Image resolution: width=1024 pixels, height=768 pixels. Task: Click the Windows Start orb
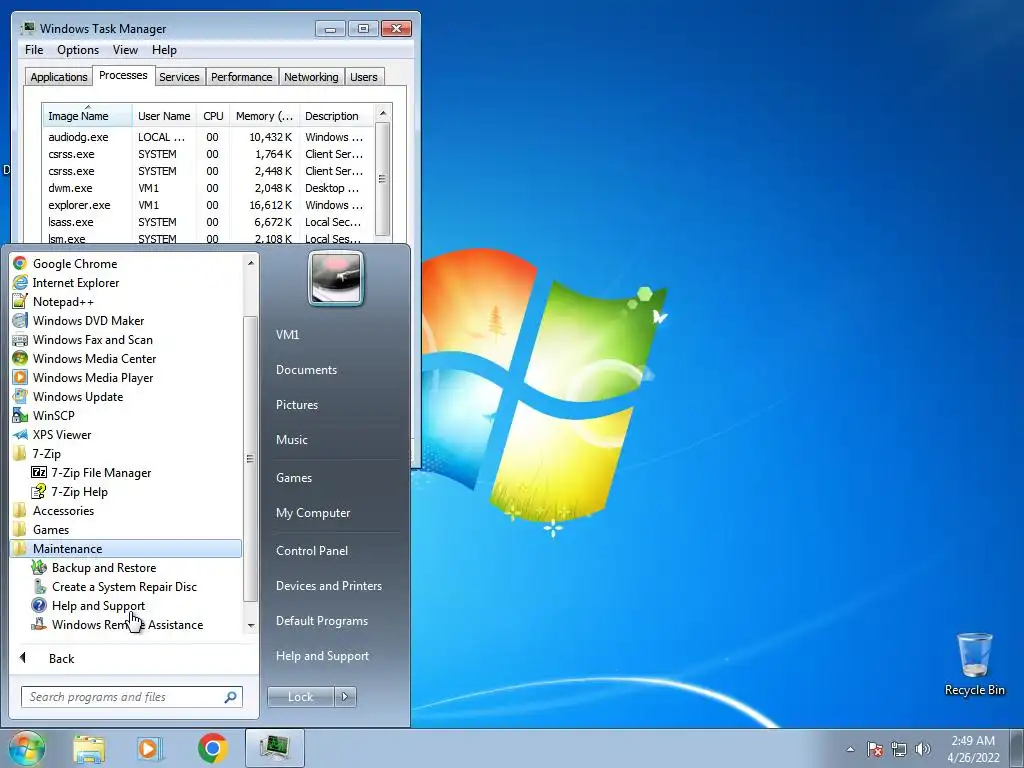[x=27, y=748]
